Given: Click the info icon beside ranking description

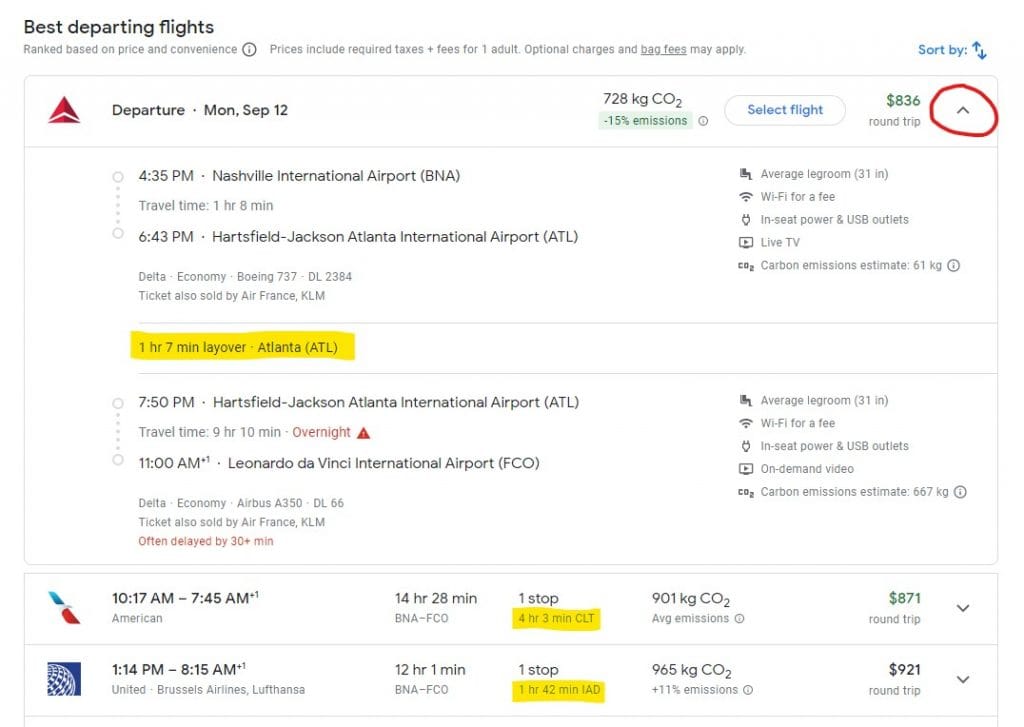Looking at the screenshot, I should (249, 49).
